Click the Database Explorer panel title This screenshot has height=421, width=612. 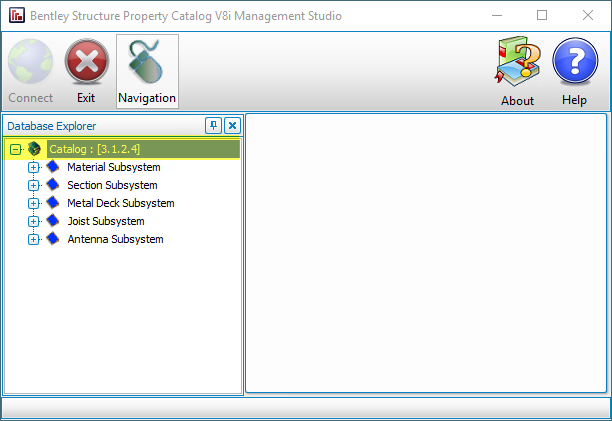pyautogui.click(x=52, y=126)
